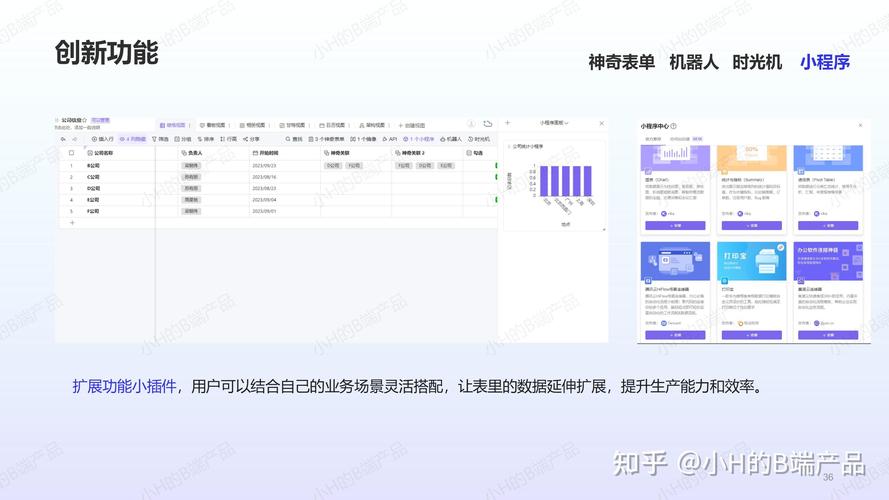This screenshot has width=889, height=500.
Task: Click the blue 小程序 heading on the slide
Action: [x=824, y=62]
